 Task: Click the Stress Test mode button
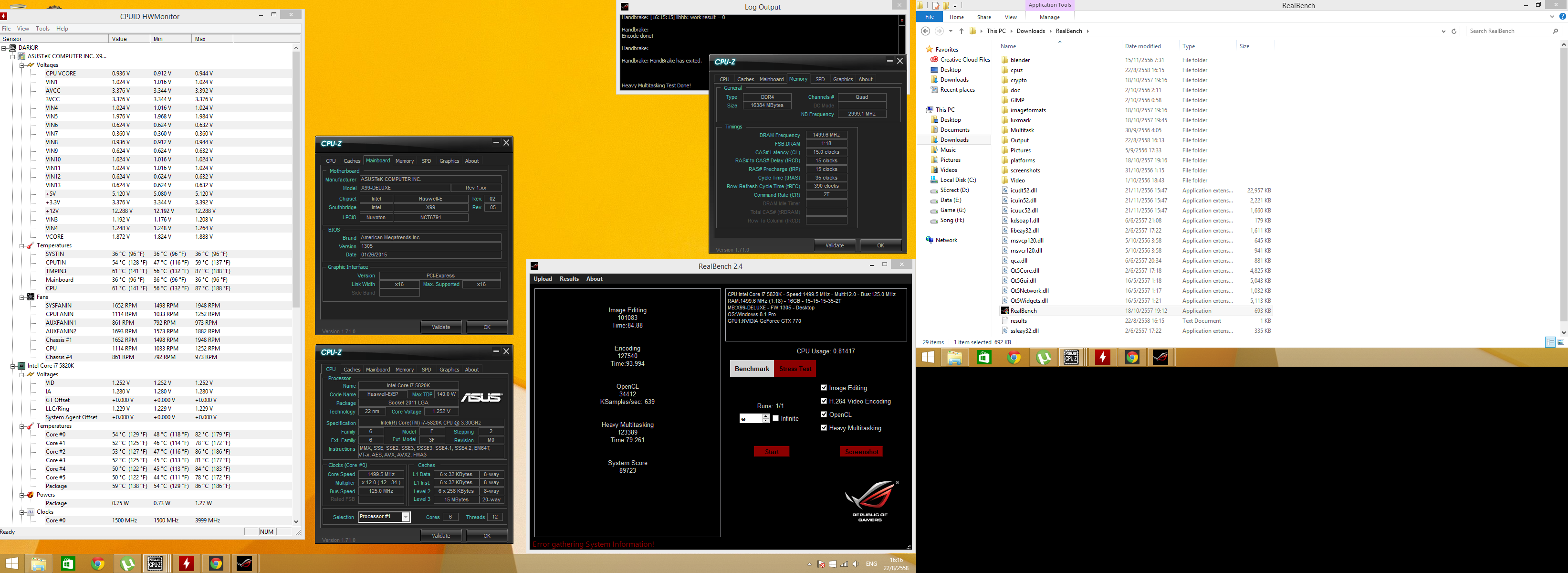click(x=795, y=369)
